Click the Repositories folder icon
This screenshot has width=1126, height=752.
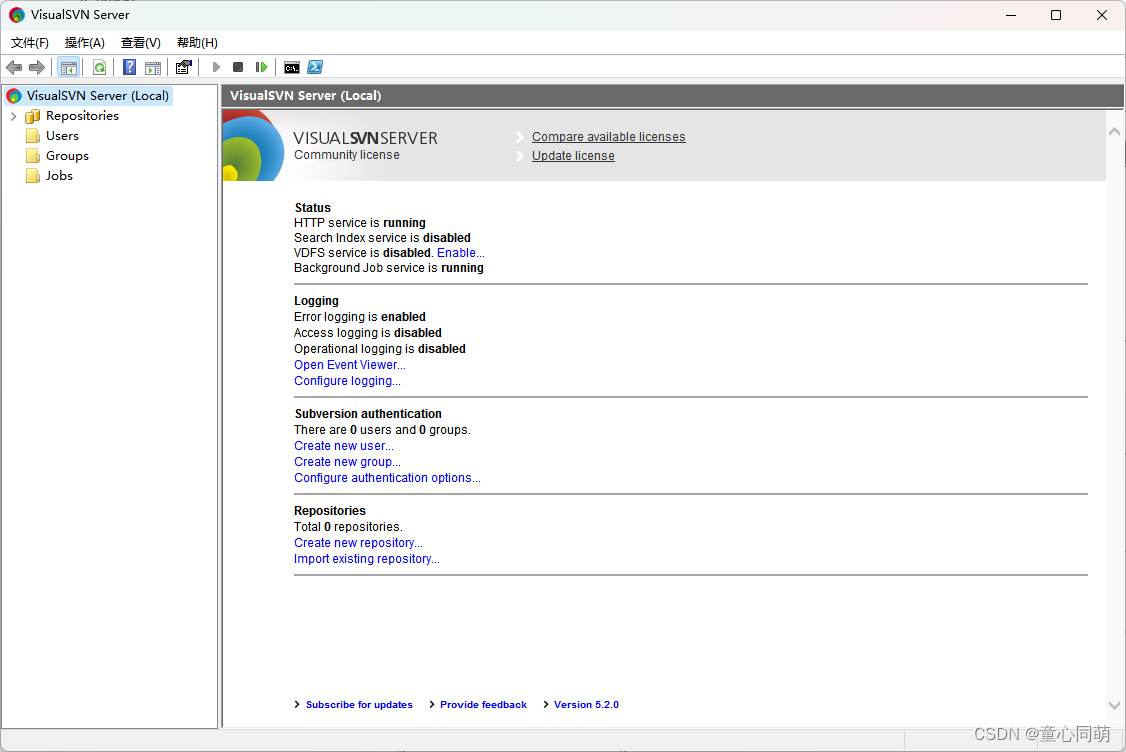[32, 116]
